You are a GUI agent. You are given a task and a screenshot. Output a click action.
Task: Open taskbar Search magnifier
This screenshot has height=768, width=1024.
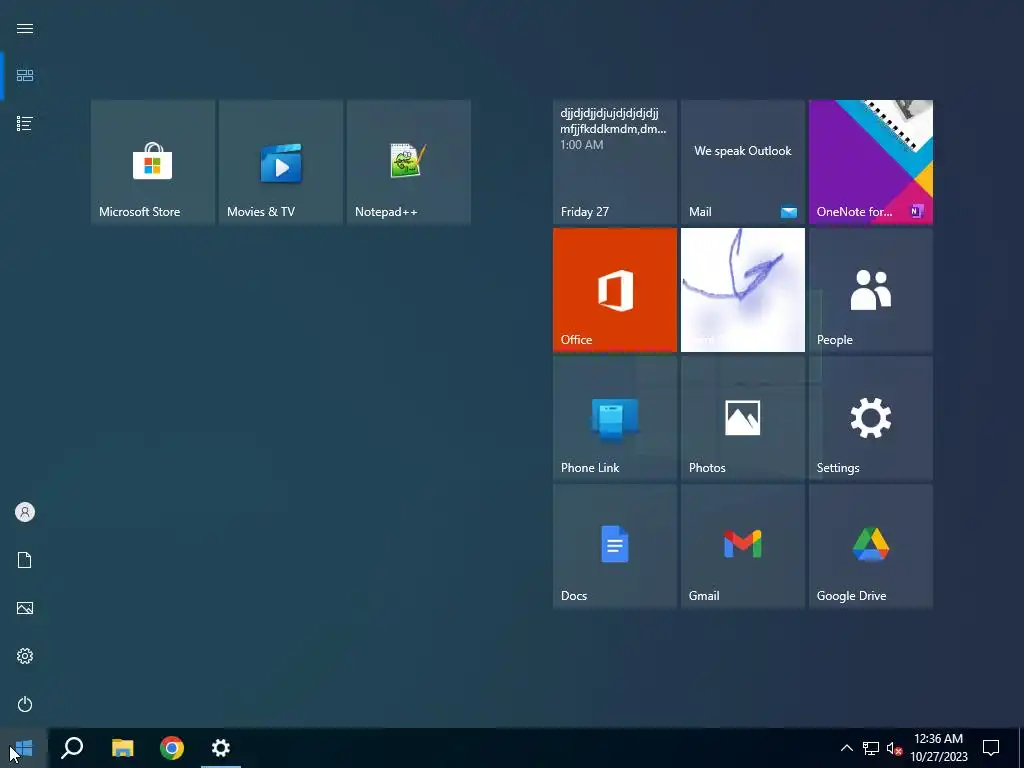click(x=72, y=748)
